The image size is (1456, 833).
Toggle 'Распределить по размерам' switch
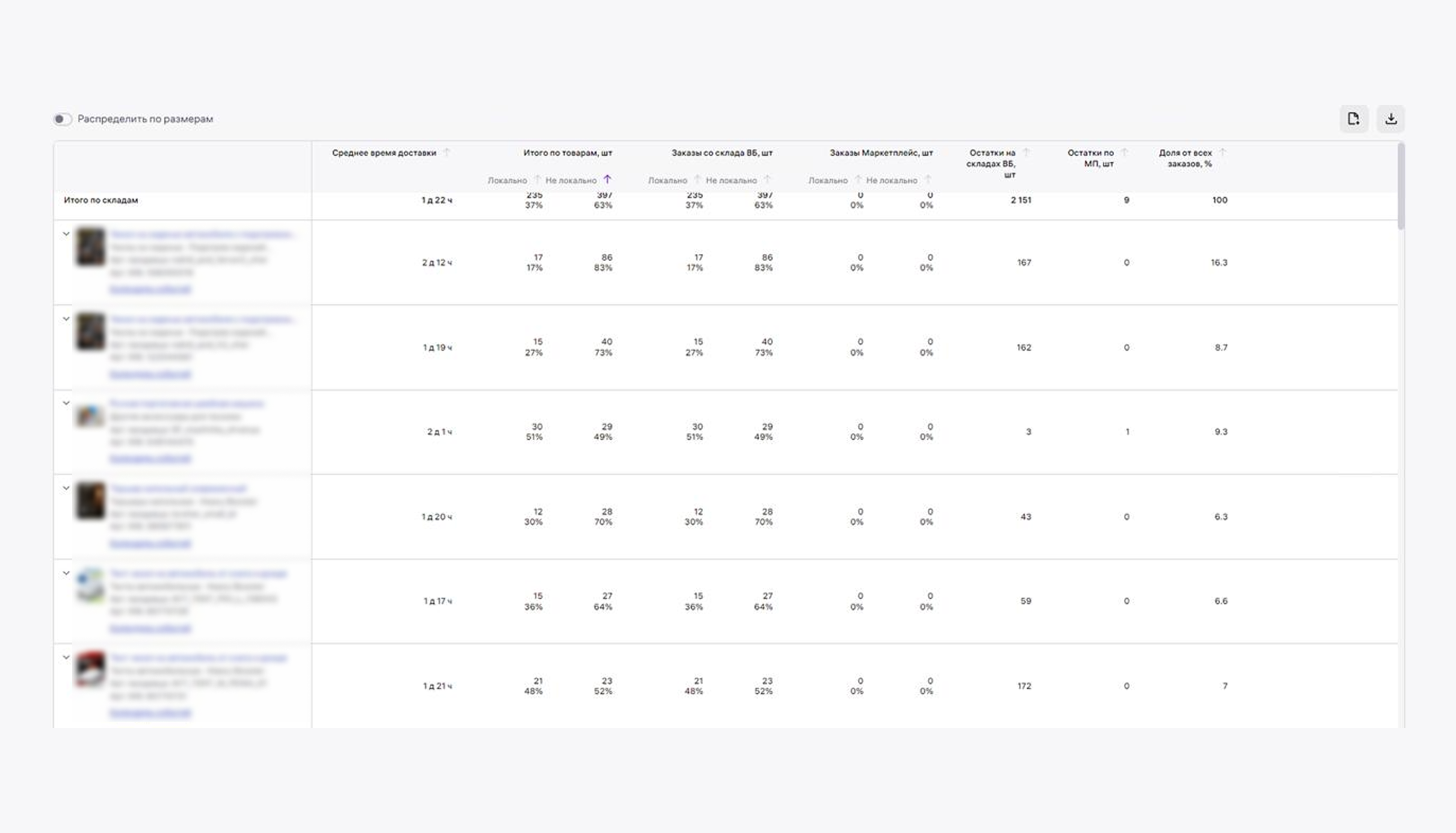(63, 119)
